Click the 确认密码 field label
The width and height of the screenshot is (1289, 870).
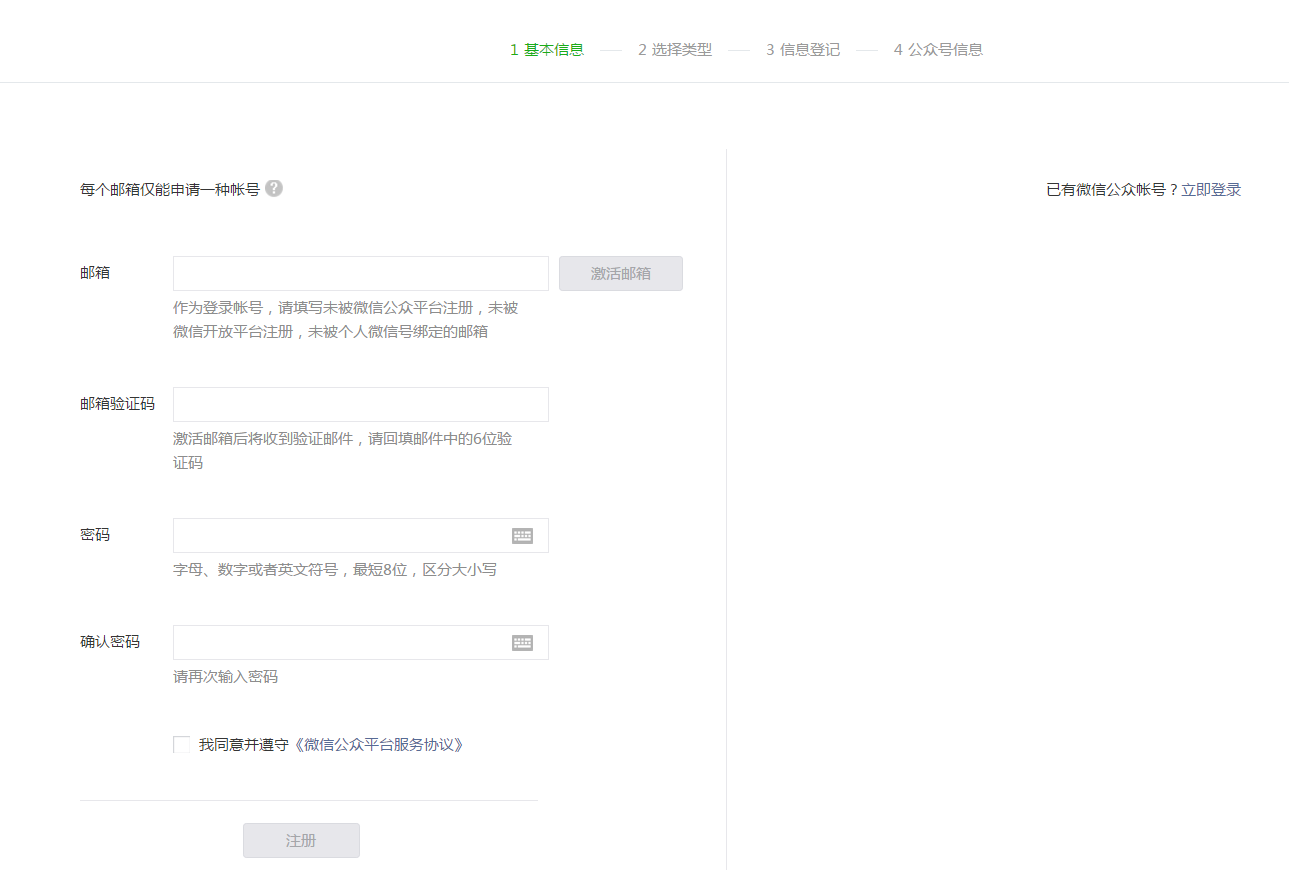[x=110, y=642]
